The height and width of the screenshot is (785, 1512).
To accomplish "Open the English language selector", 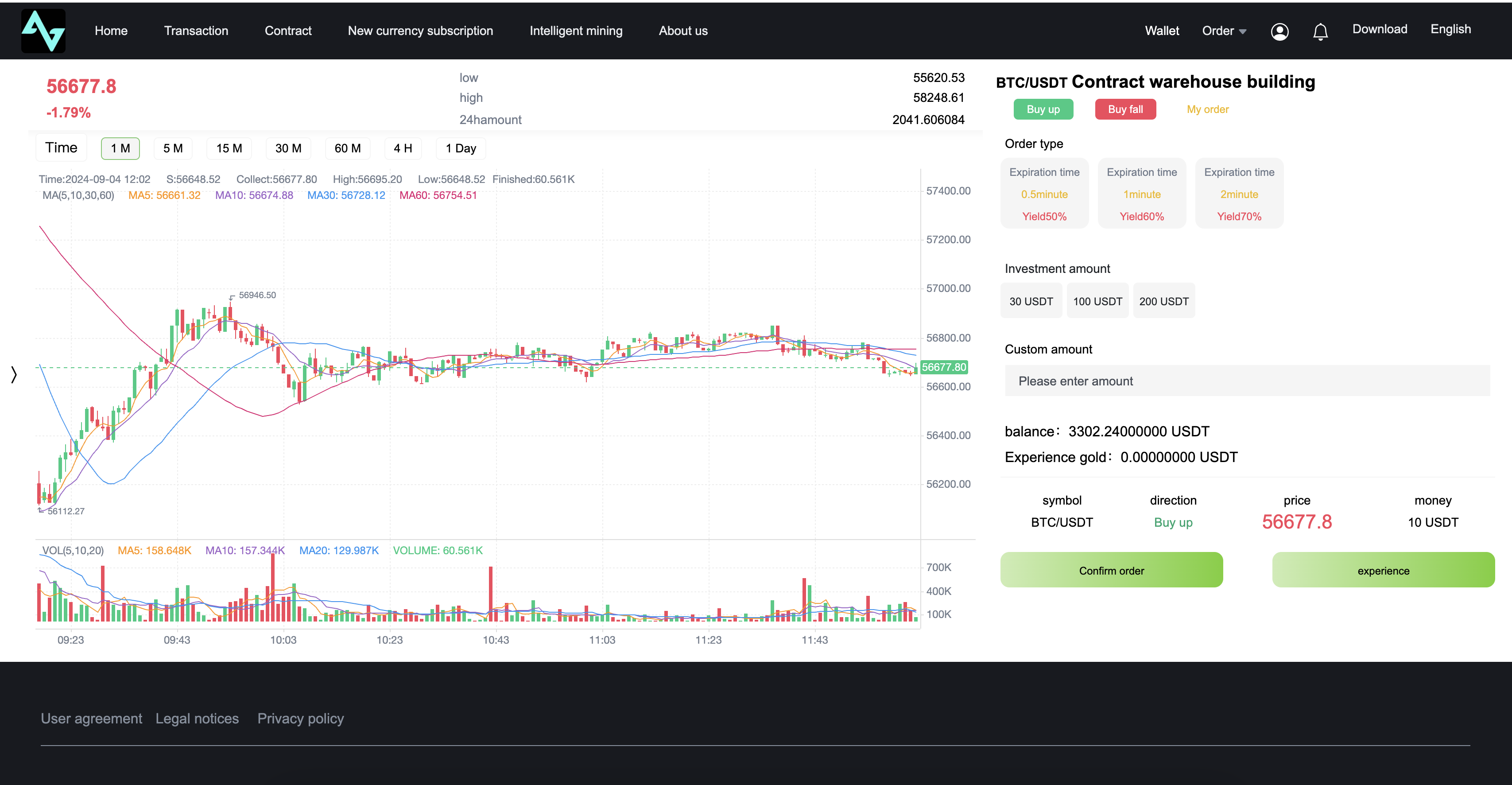I will (1450, 29).
